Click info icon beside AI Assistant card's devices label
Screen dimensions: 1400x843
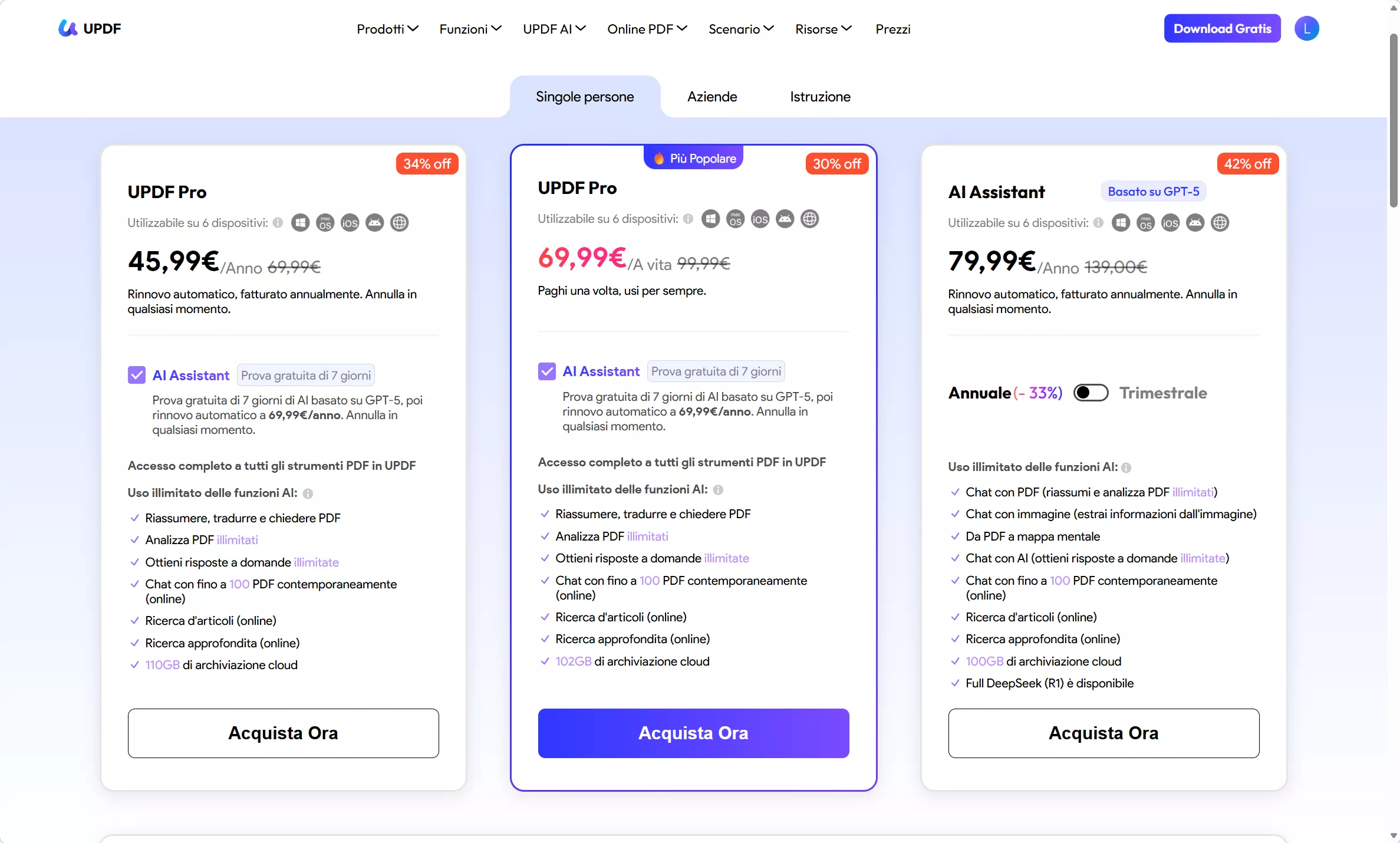pyautogui.click(x=1098, y=223)
